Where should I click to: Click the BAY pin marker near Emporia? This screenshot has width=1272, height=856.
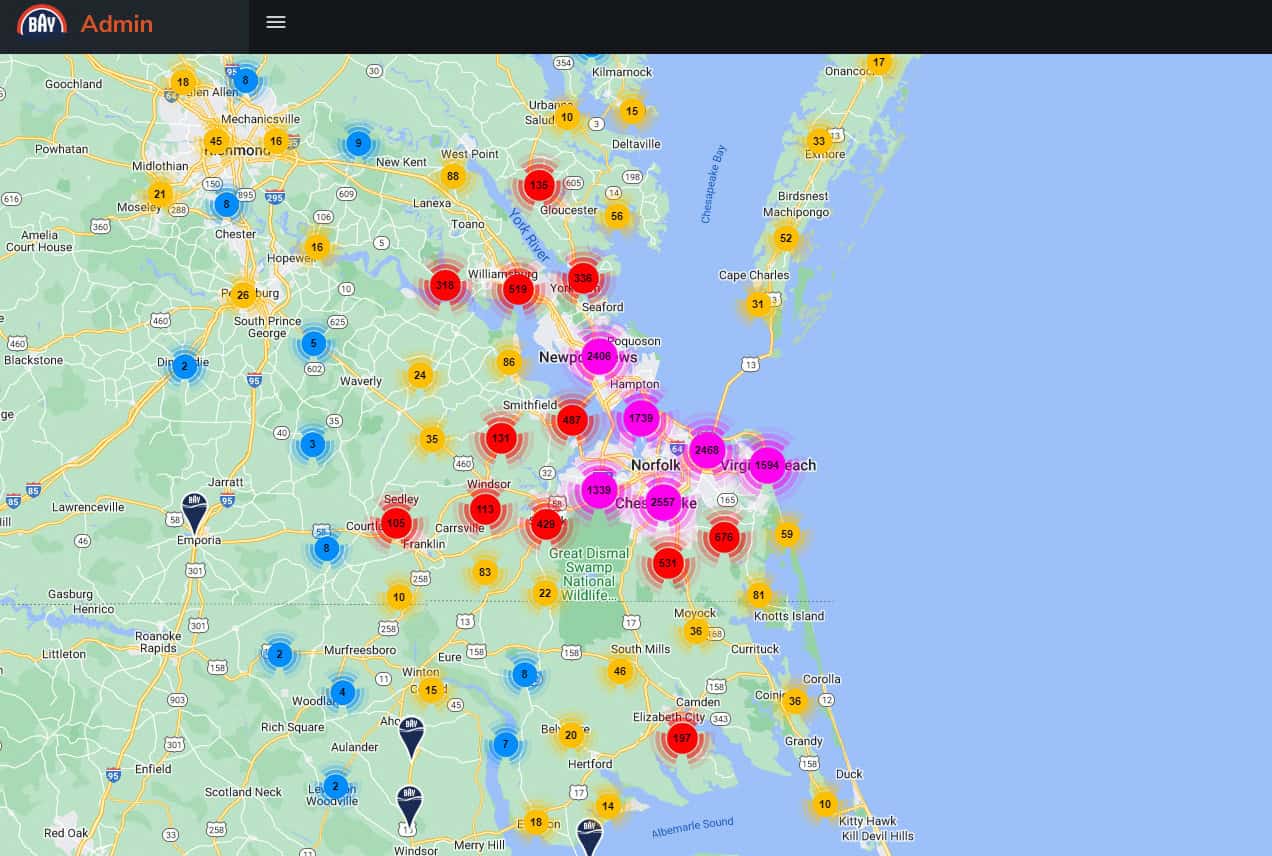pos(194,511)
